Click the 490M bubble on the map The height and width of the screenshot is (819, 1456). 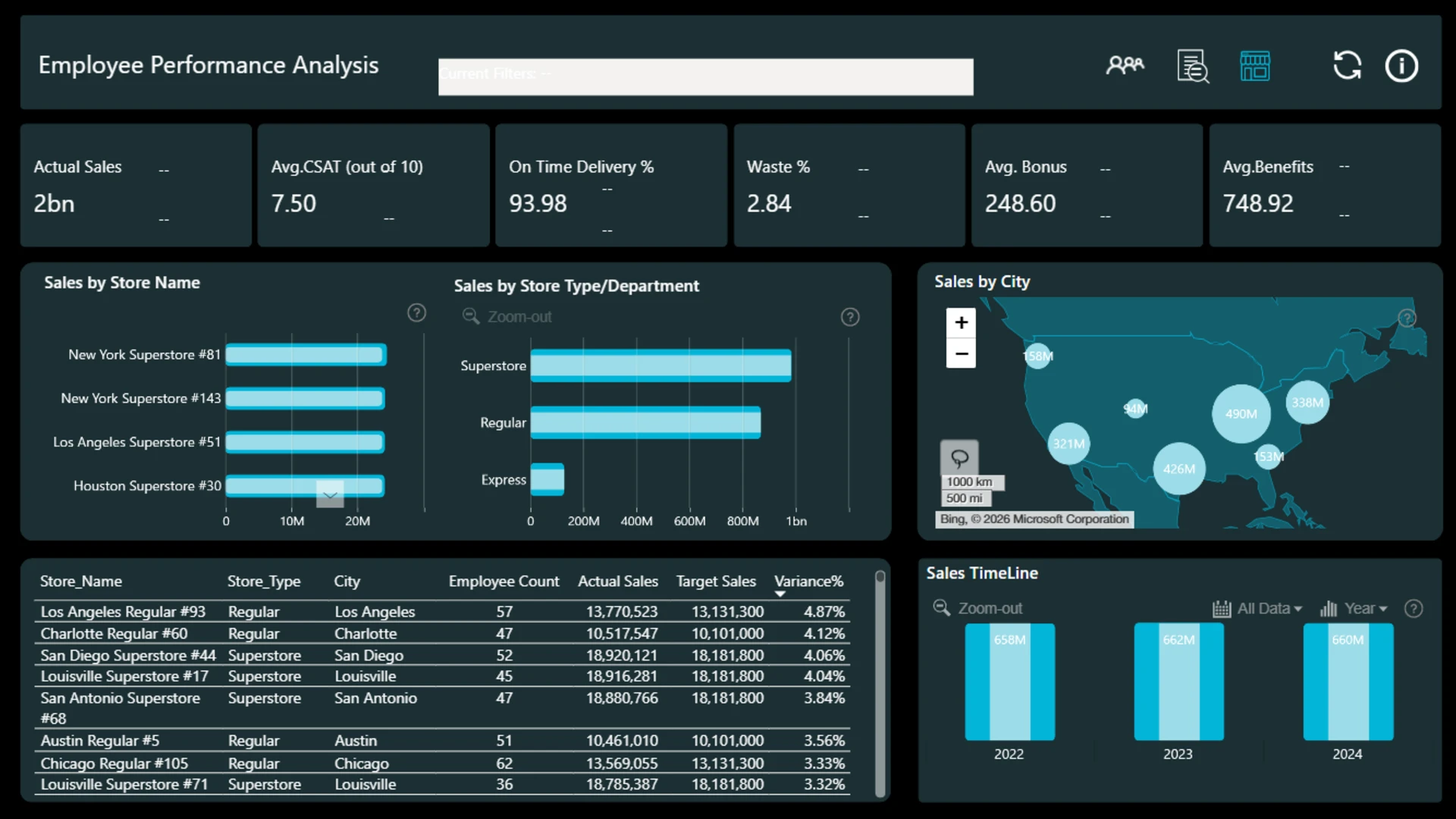pos(1241,414)
